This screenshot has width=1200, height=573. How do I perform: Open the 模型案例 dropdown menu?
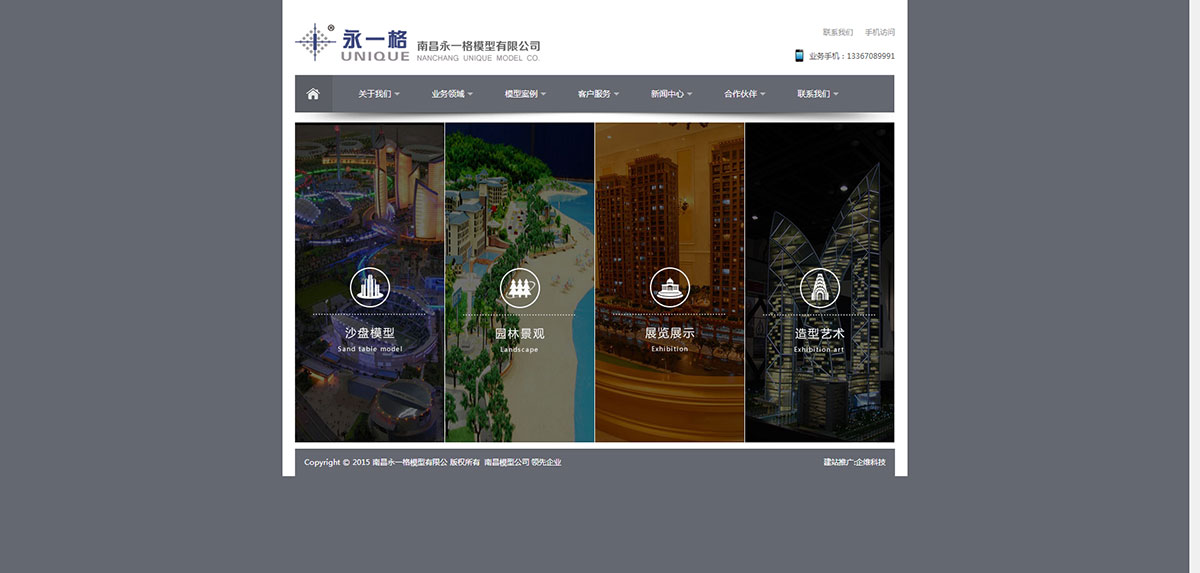[525, 94]
